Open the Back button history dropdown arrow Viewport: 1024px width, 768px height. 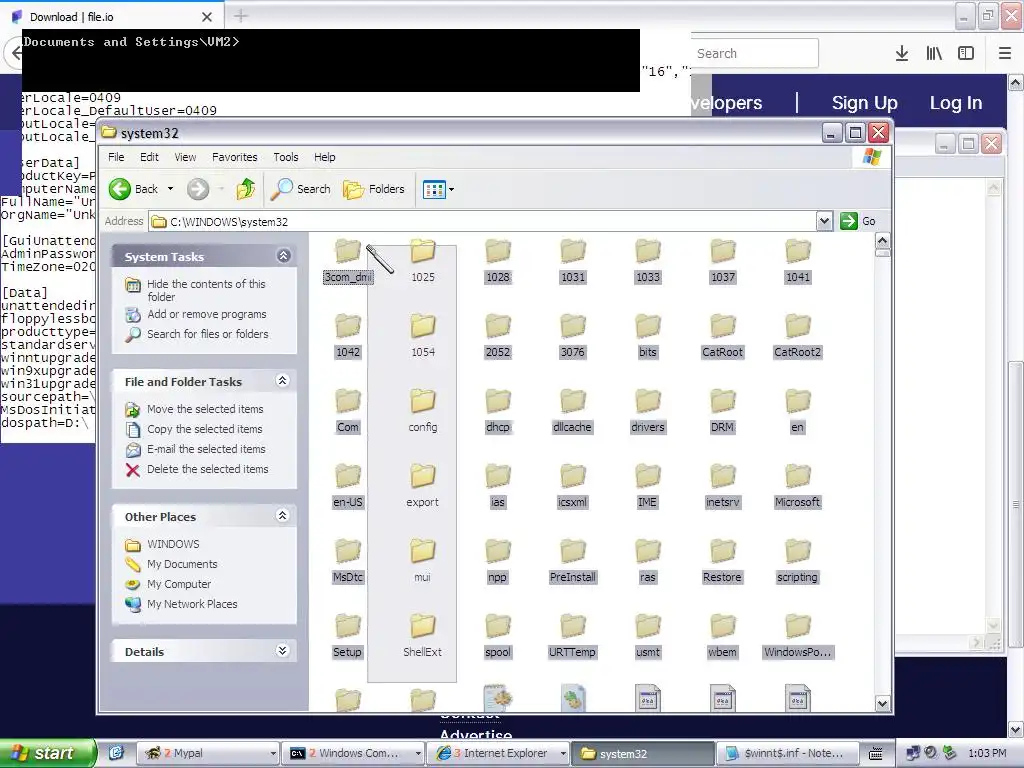(170, 189)
